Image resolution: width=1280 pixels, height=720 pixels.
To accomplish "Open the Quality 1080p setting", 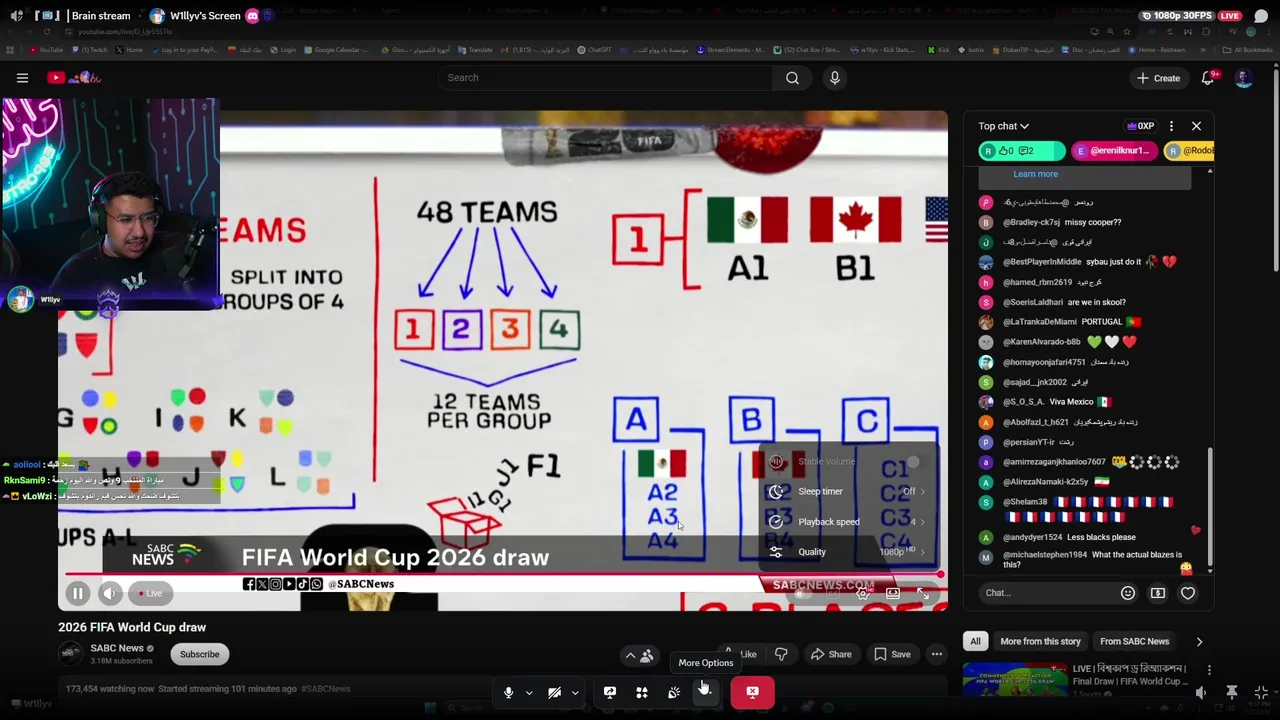I will 849,551.
